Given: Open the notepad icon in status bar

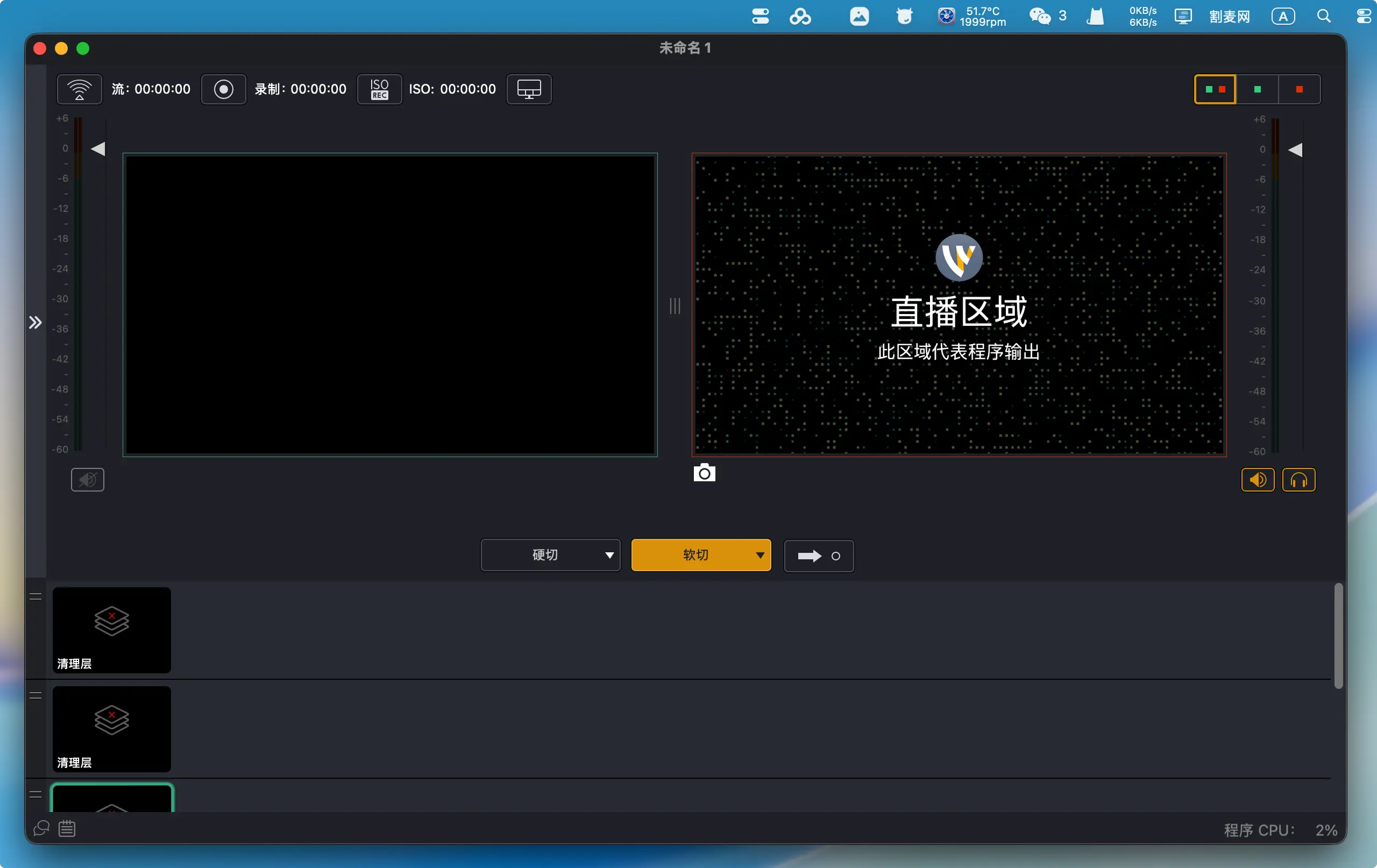Looking at the screenshot, I should coord(67,828).
